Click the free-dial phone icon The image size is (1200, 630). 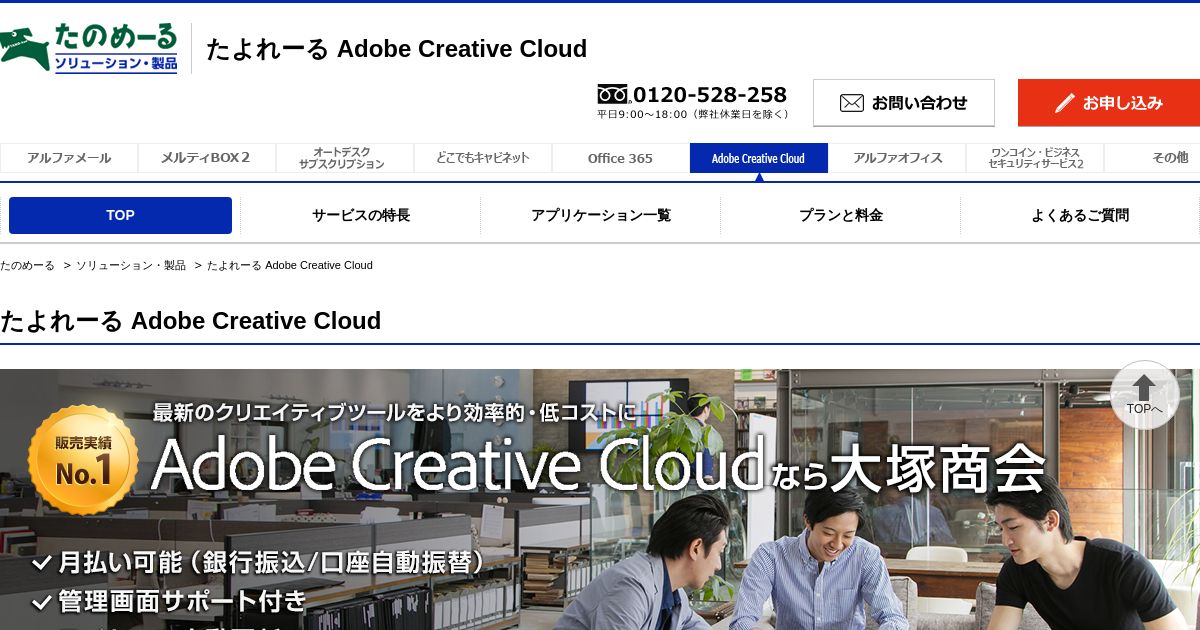(x=613, y=95)
